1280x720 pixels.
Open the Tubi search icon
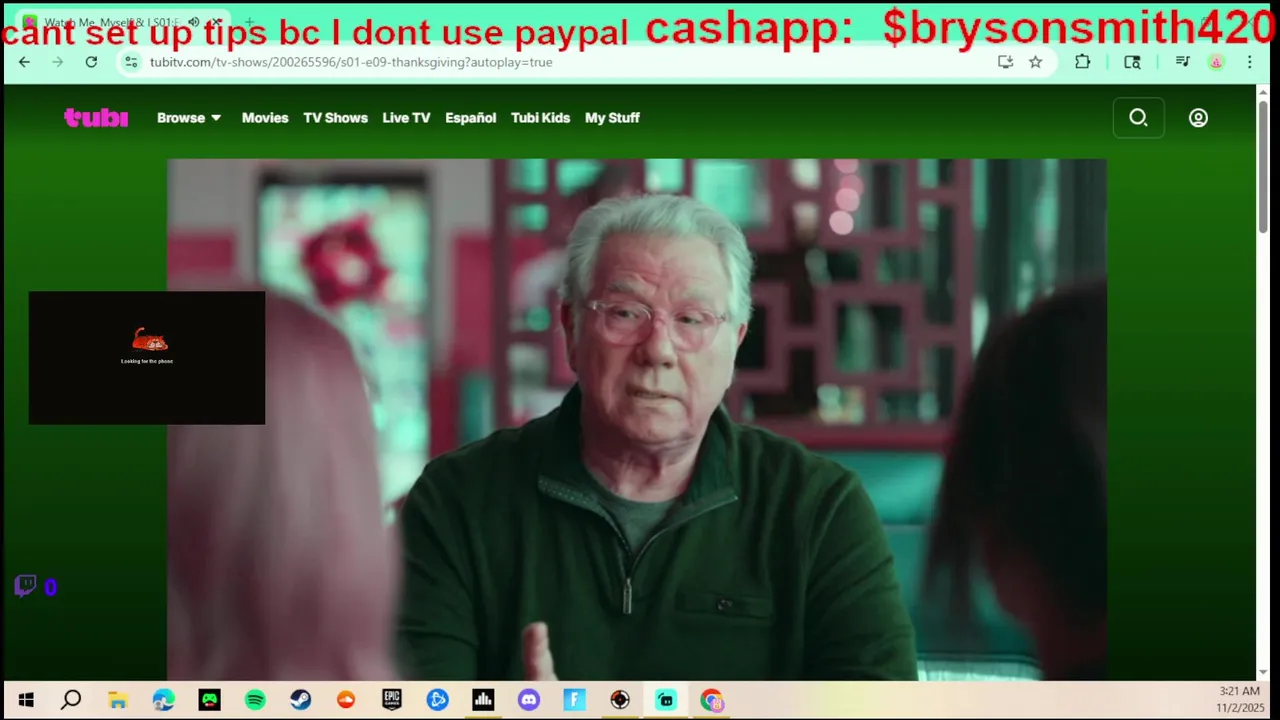point(1138,118)
